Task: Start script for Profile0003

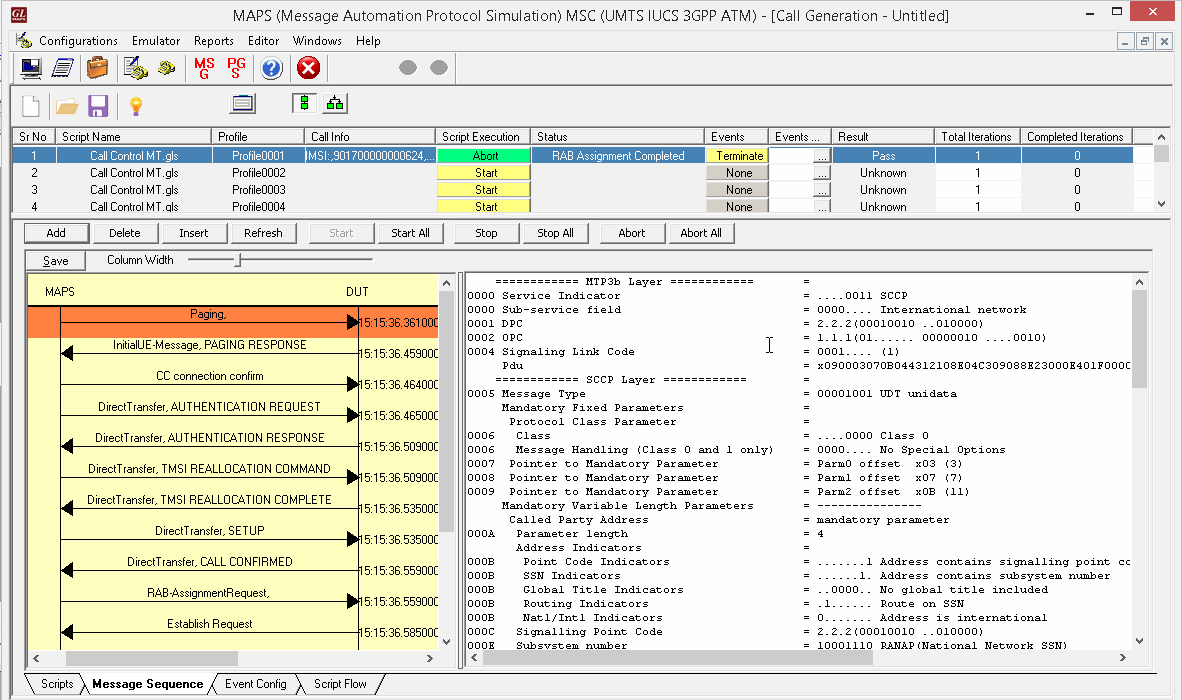Action: [485, 190]
